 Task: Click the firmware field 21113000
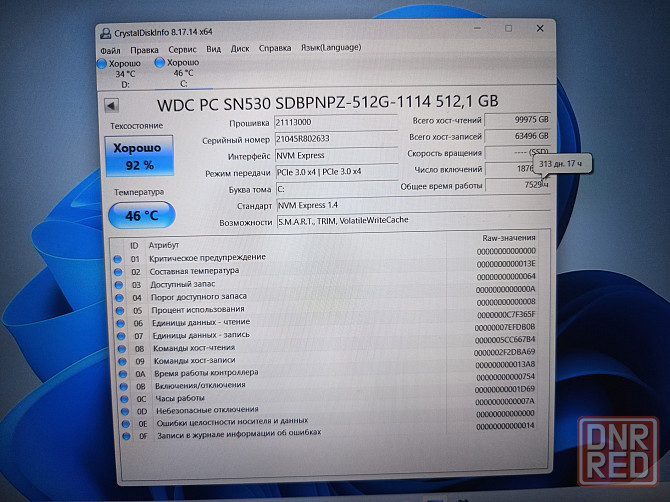click(336, 122)
